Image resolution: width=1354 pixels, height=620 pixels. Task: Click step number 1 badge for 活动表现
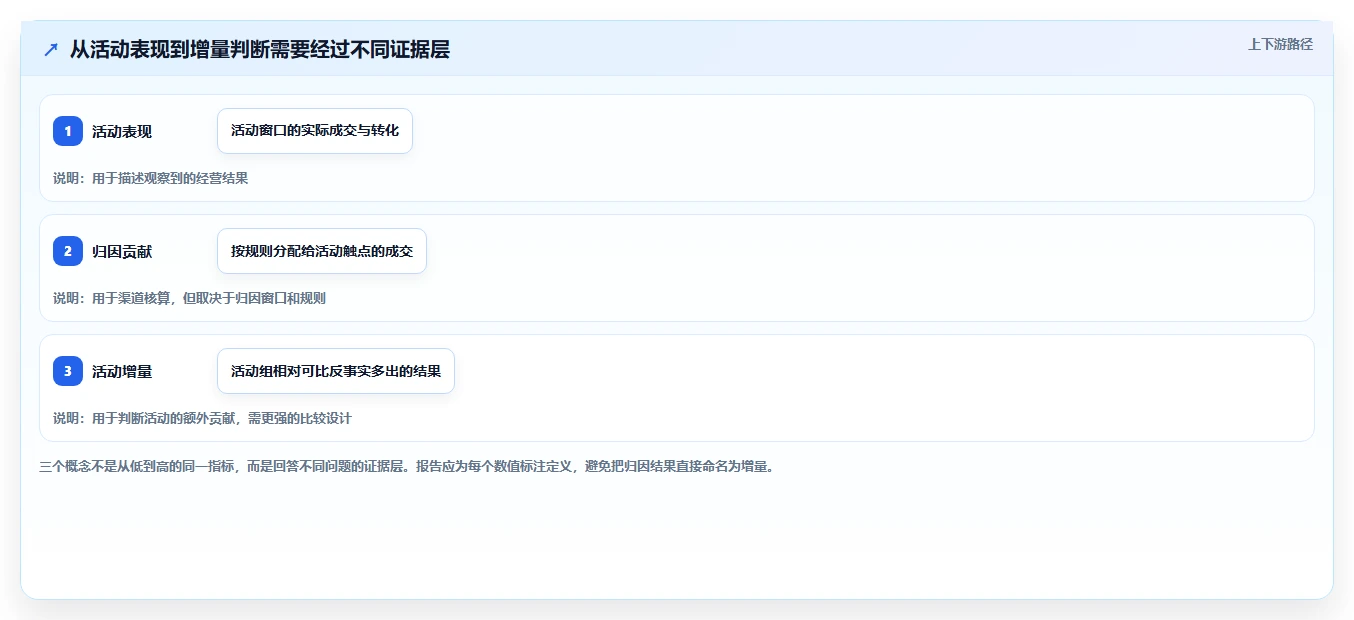68,131
